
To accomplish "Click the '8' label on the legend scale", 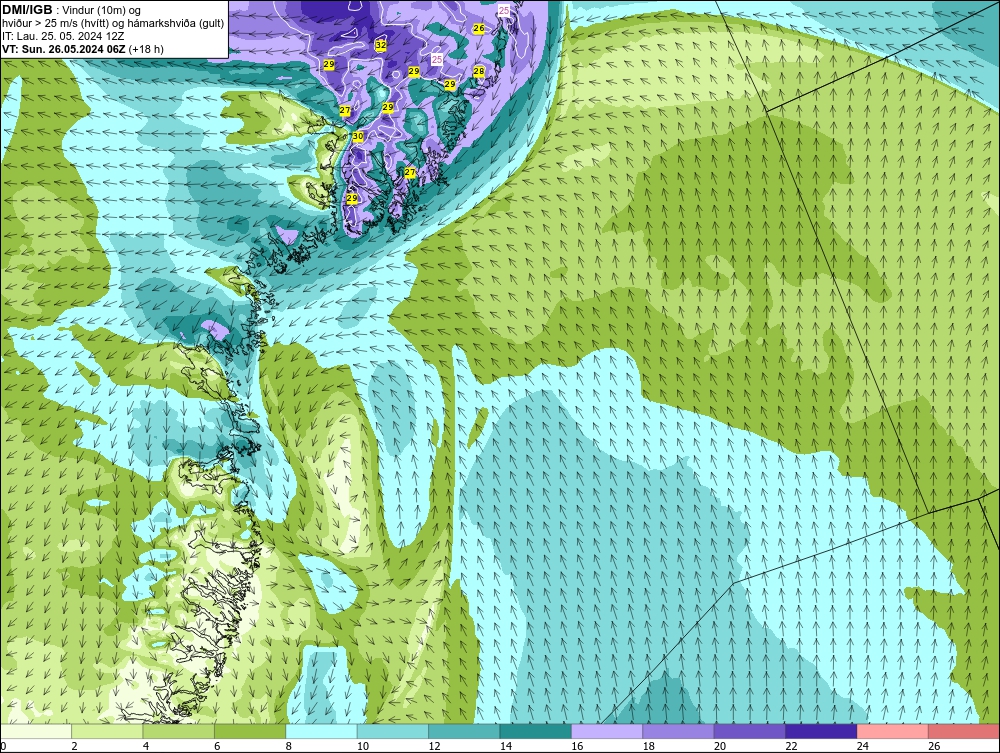I will click(289, 746).
